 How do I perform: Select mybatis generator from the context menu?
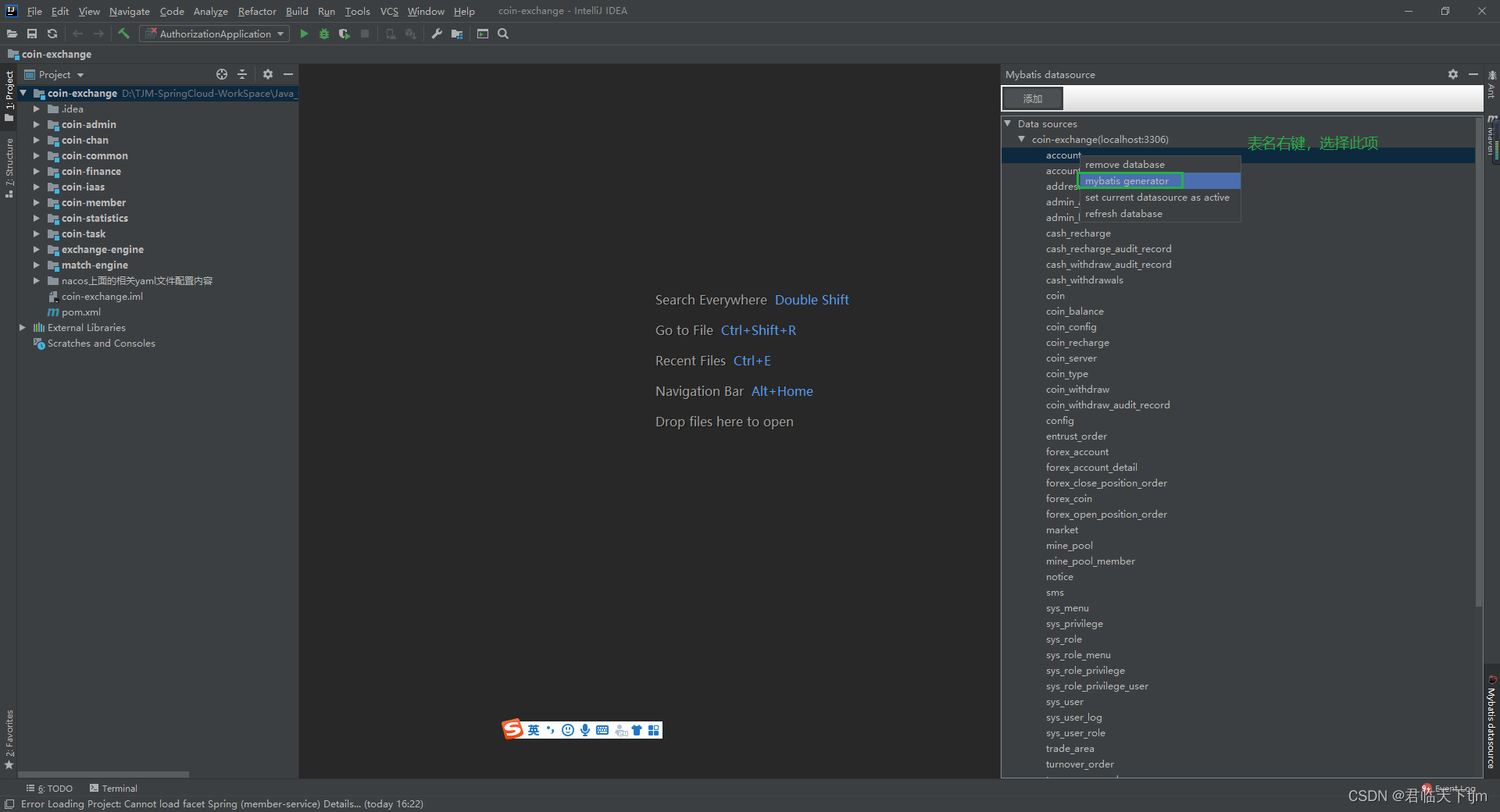coord(1129,180)
